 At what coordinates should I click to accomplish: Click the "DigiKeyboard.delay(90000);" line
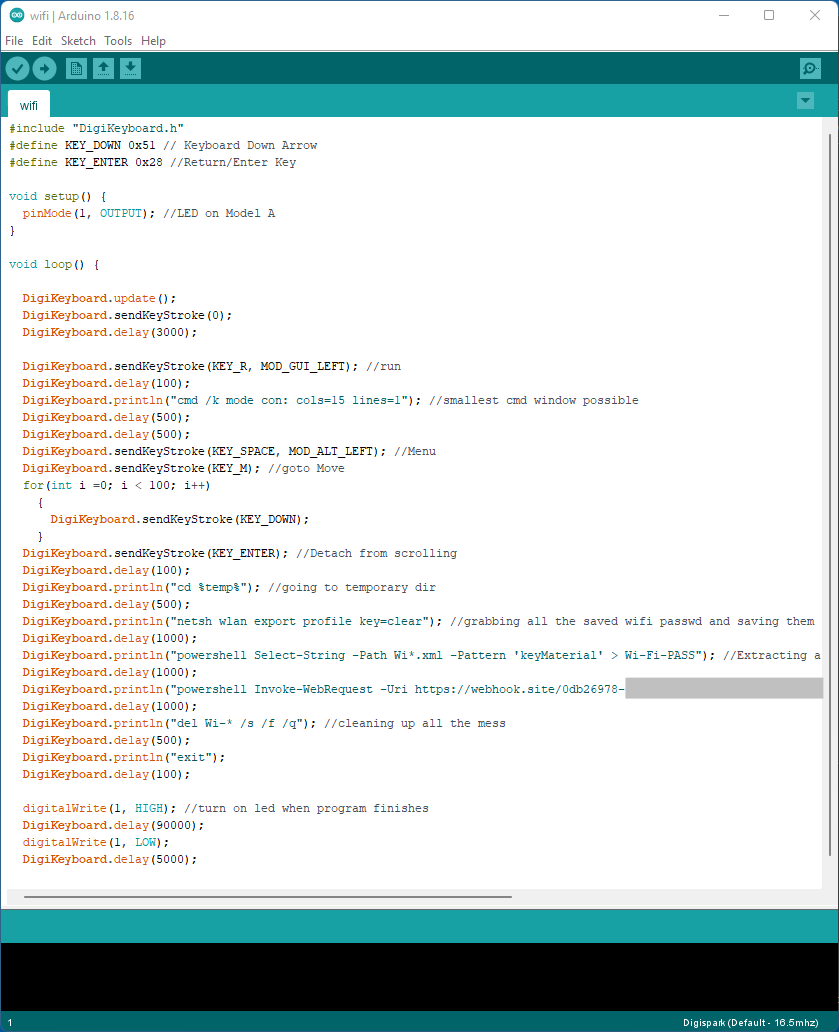[x=113, y=825]
